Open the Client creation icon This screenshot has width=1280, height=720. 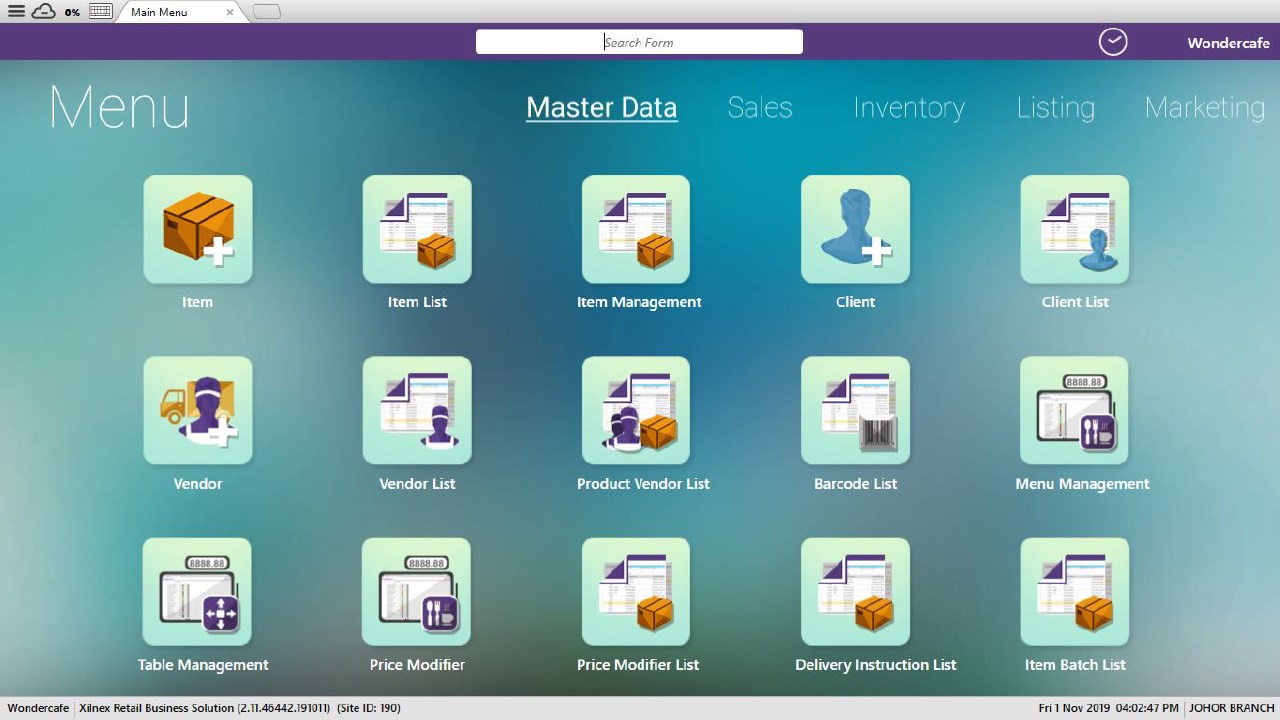pyautogui.click(x=855, y=230)
